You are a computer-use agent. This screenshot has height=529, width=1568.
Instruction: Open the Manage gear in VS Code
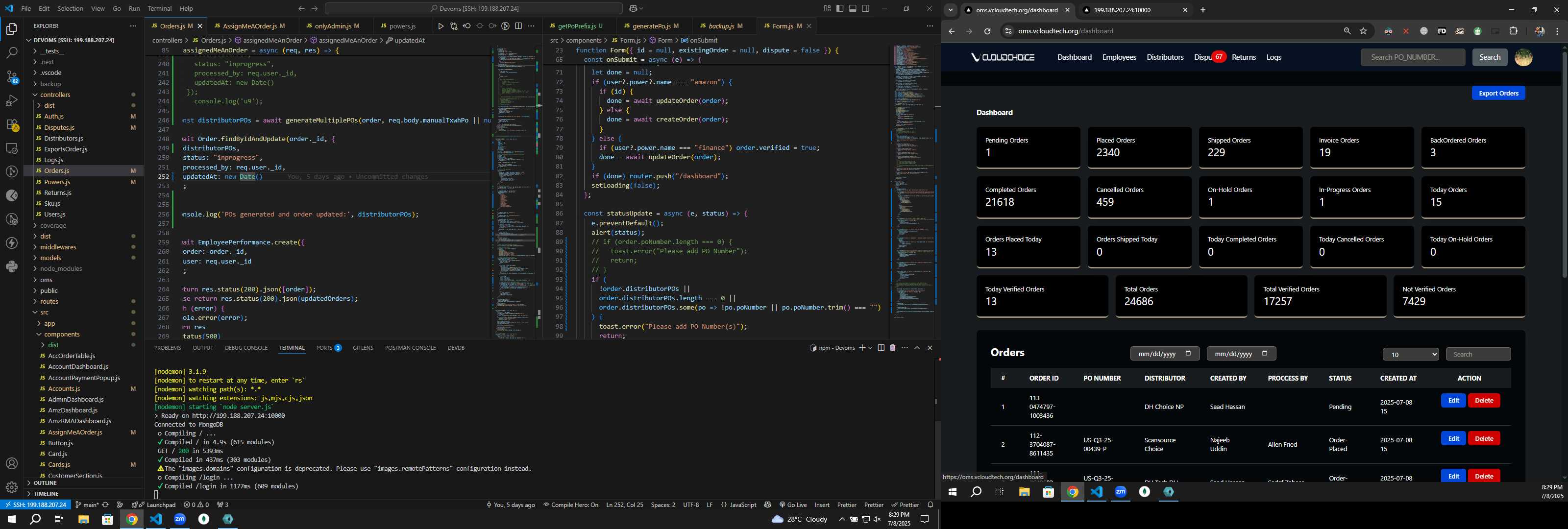(12, 487)
